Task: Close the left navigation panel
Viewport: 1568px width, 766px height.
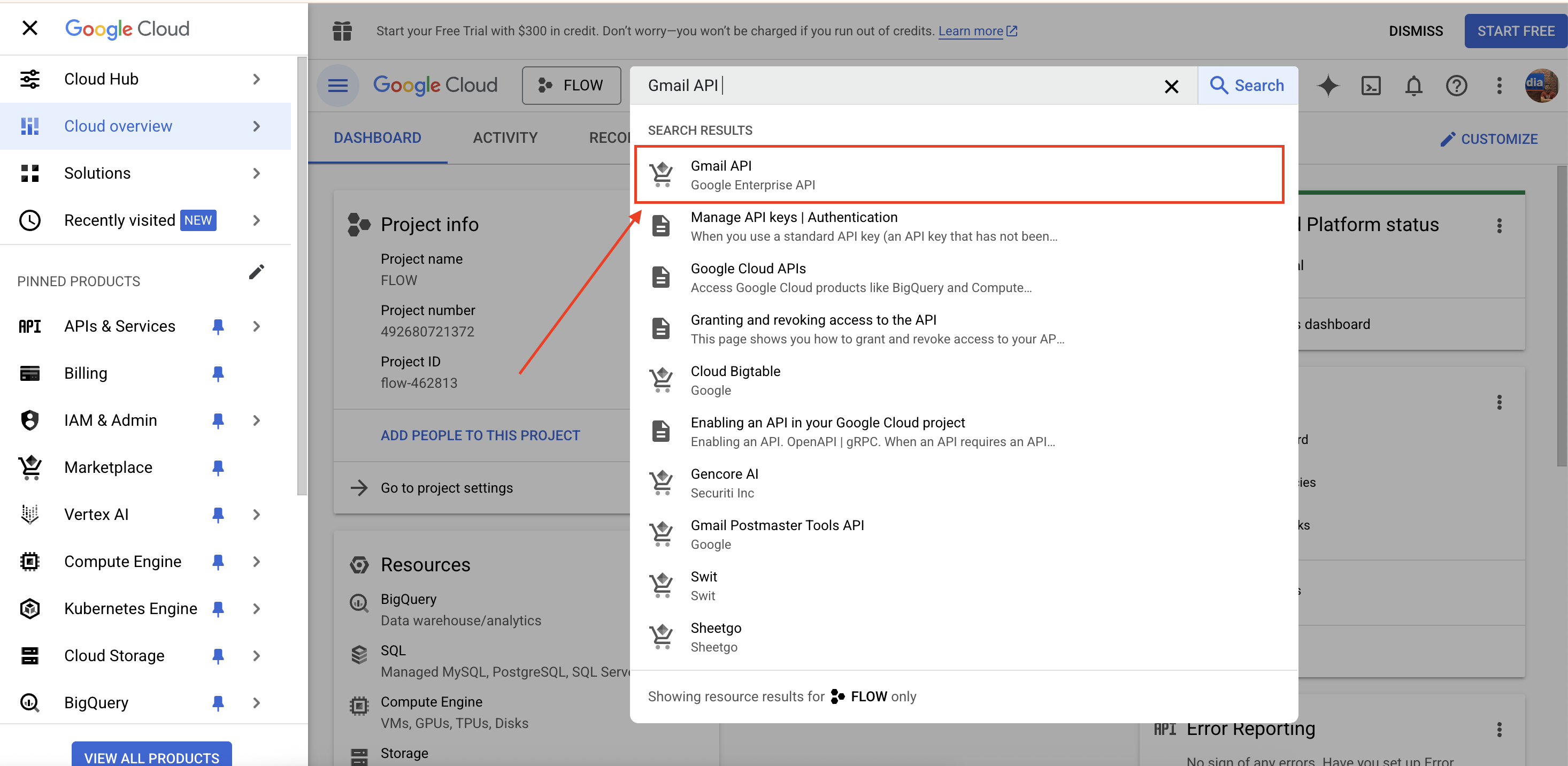Action: coord(29,28)
